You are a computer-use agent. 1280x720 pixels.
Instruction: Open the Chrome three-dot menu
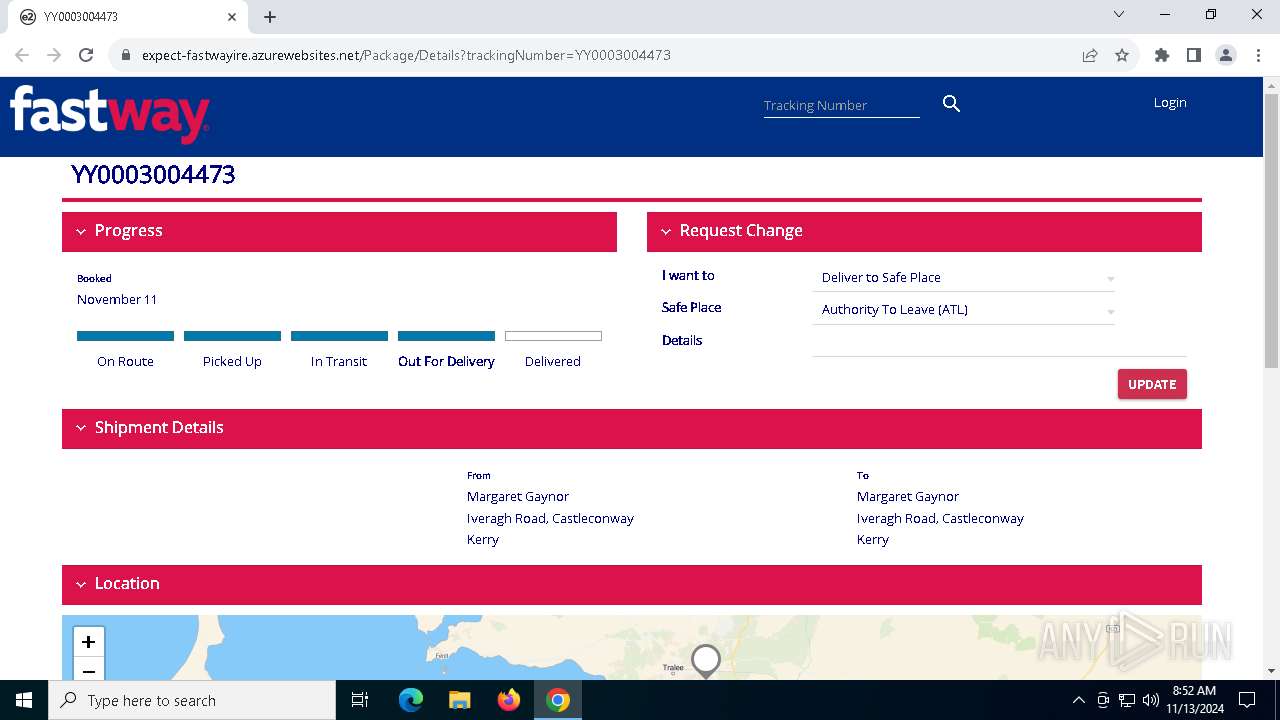(x=1257, y=55)
